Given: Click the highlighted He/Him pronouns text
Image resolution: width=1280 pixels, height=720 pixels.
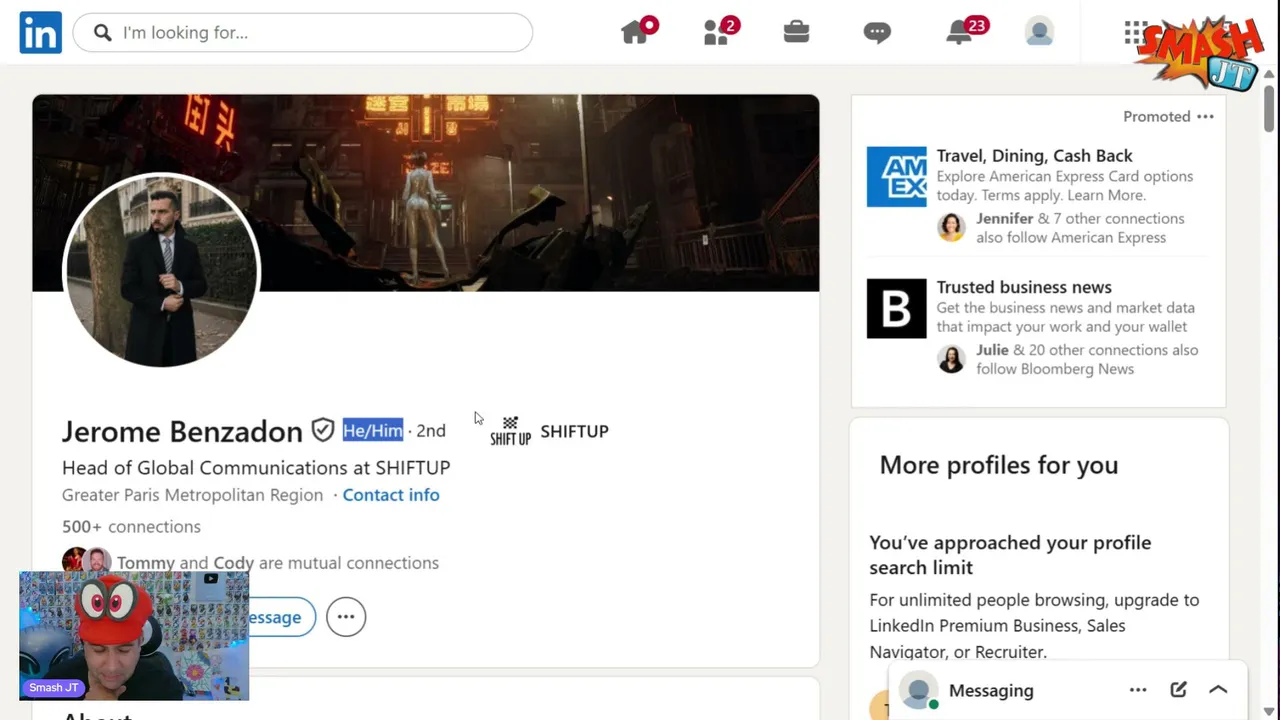Looking at the screenshot, I should [x=373, y=430].
